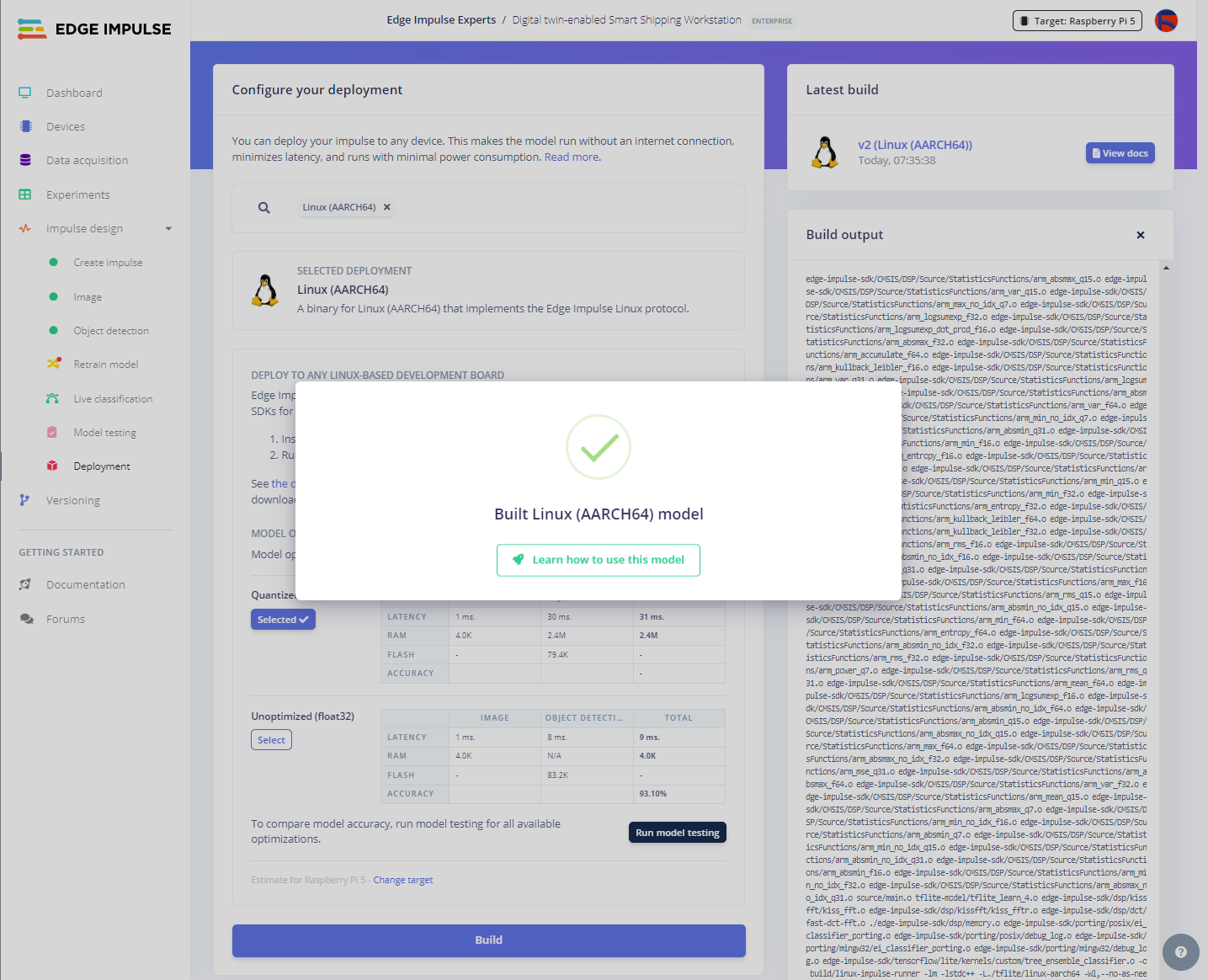Click the Build output scrollbar up arrow
The width and height of the screenshot is (1208, 980).
coord(1166,268)
